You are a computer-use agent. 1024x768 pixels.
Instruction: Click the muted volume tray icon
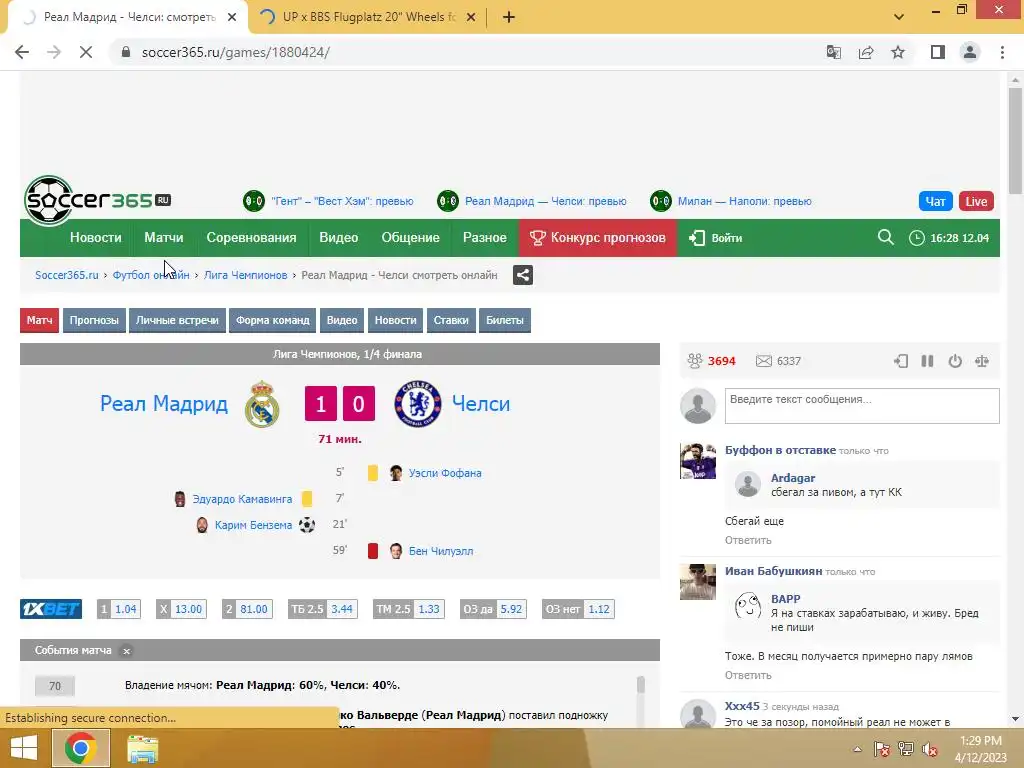click(929, 749)
